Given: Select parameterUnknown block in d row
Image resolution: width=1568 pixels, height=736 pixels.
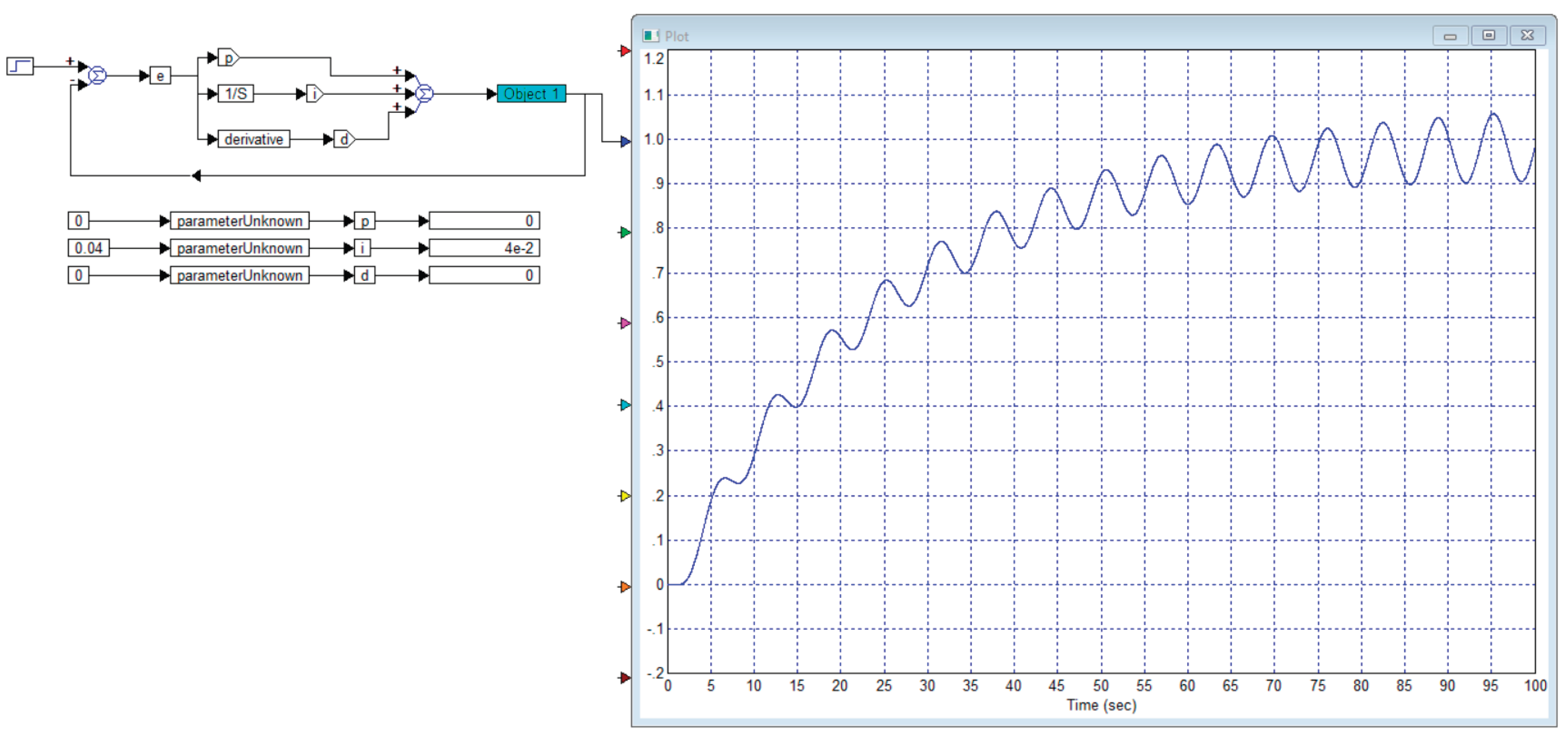Looking at the screenshot, I should [x=240, y=275].
